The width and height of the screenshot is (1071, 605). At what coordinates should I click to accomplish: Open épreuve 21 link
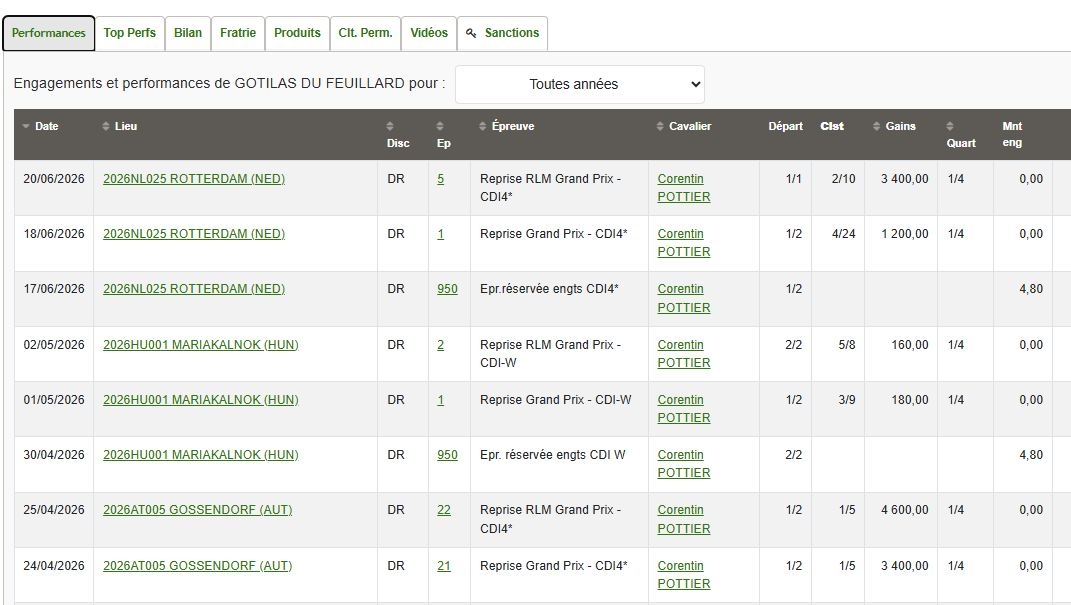click(x=444, y=565)
